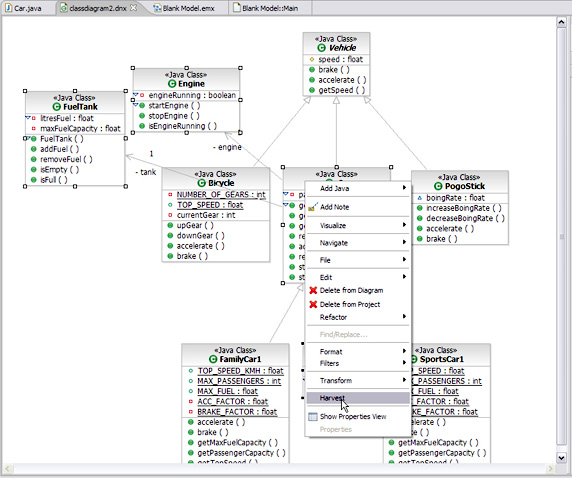Click the Vehicle class icon
Image resolution: width=572 pixels, height=478 pixels.
point(321,48)
